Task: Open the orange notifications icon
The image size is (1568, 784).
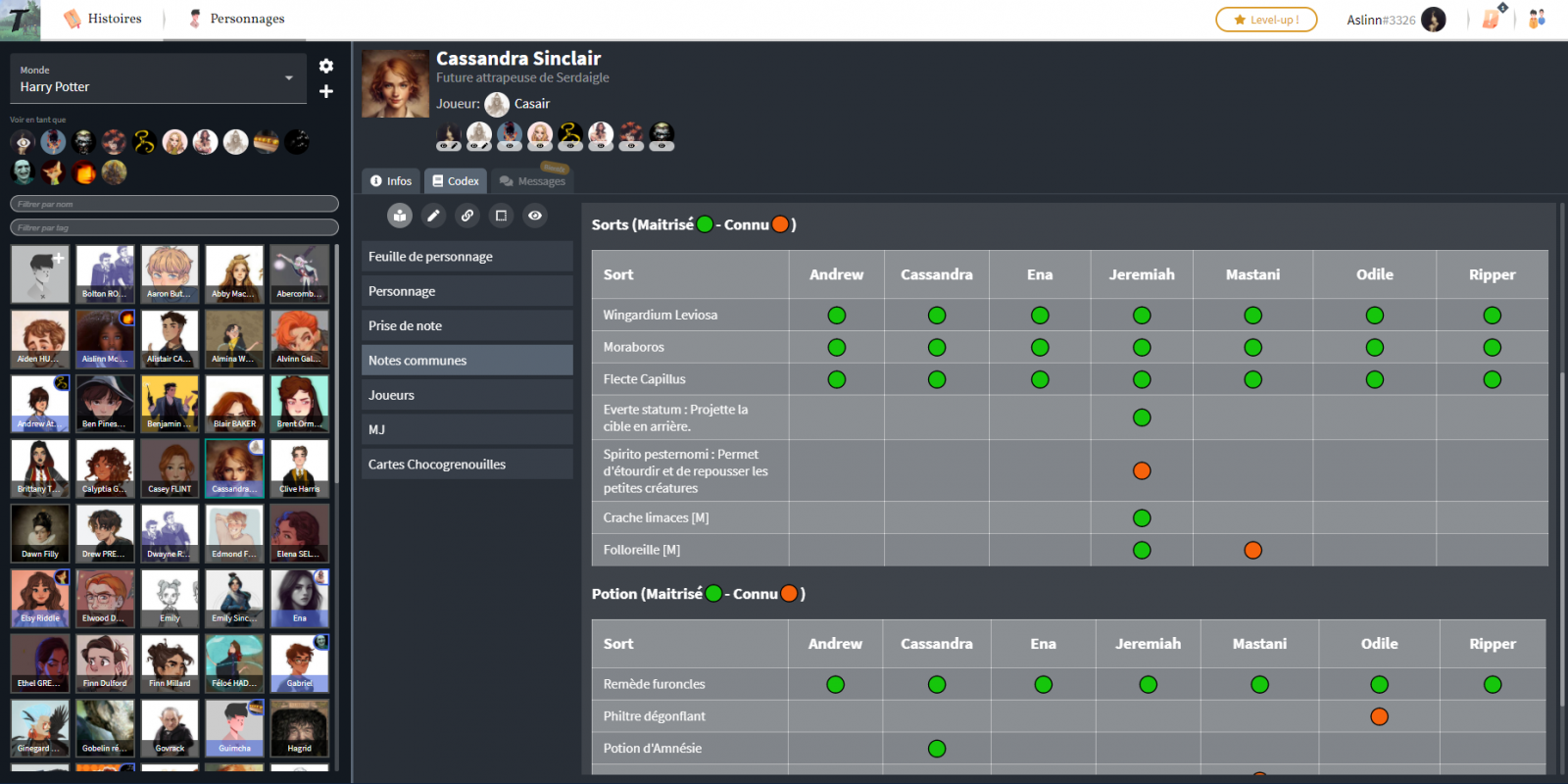Action: tap(1491, 19)
